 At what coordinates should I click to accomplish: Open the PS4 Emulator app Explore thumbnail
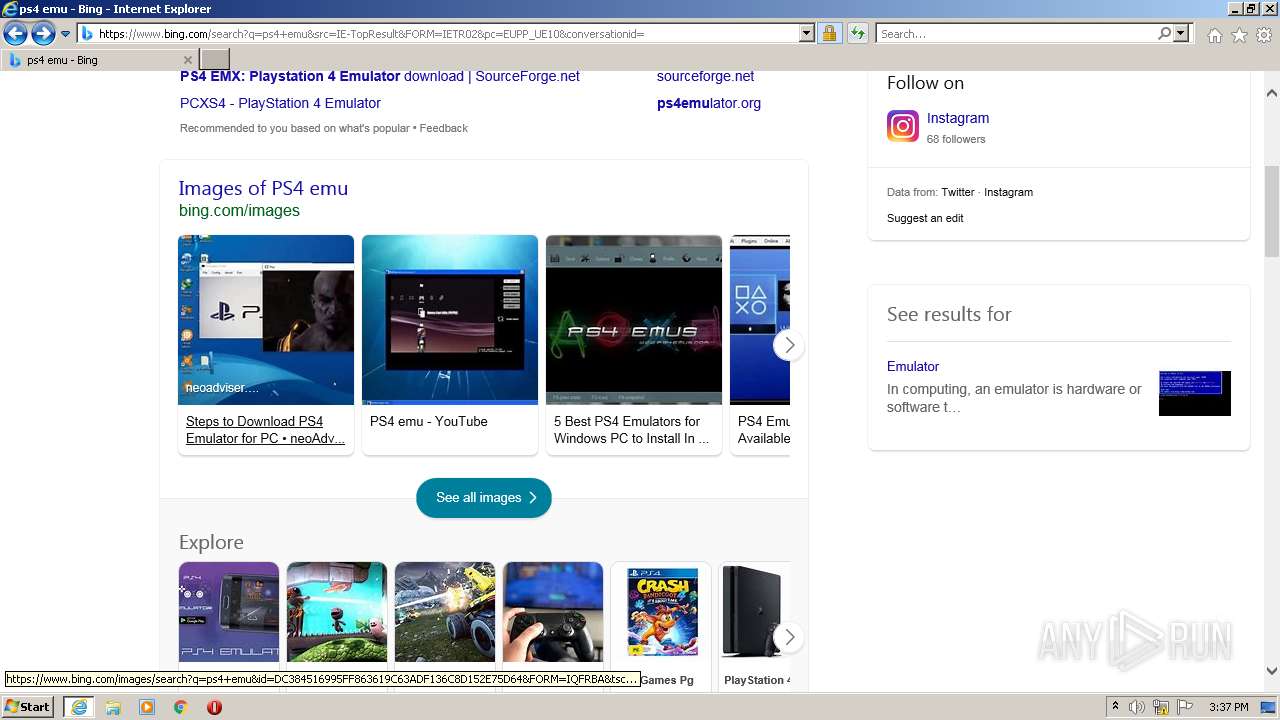(x=229, y=612)
